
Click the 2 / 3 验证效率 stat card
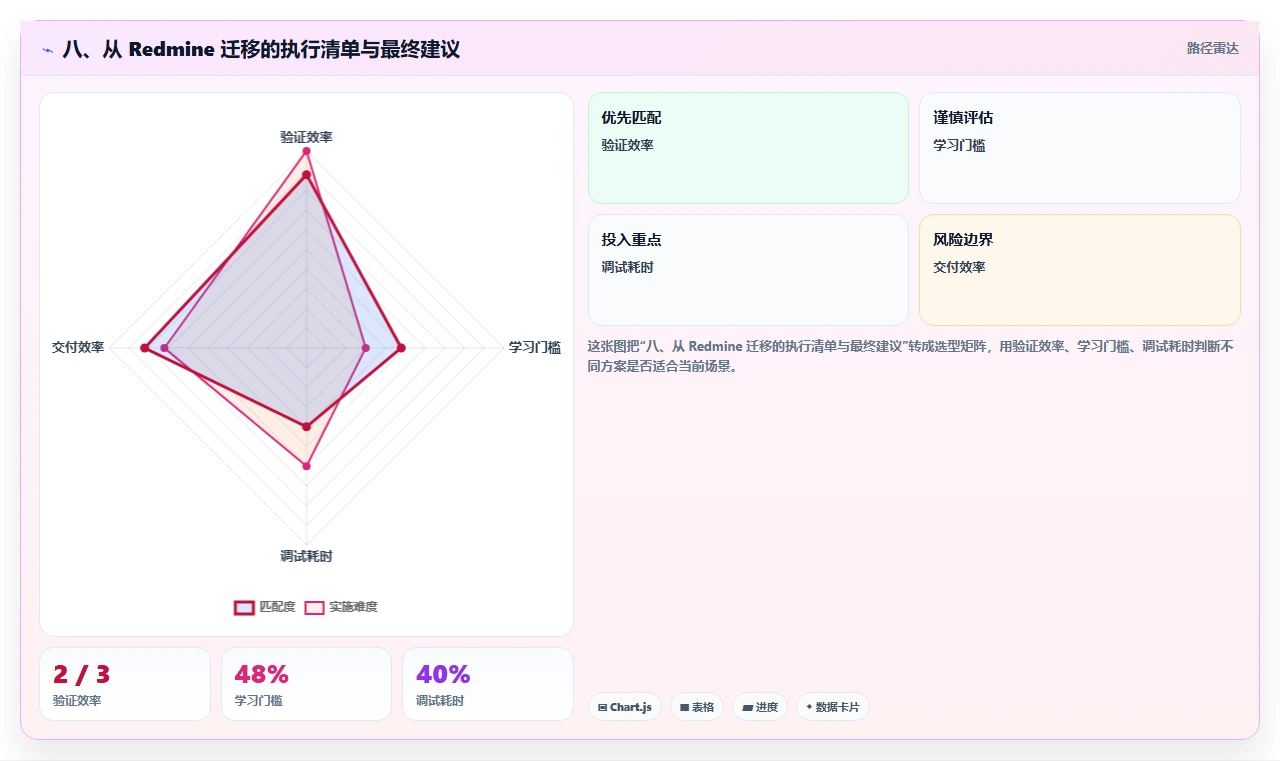click(125, 684)
